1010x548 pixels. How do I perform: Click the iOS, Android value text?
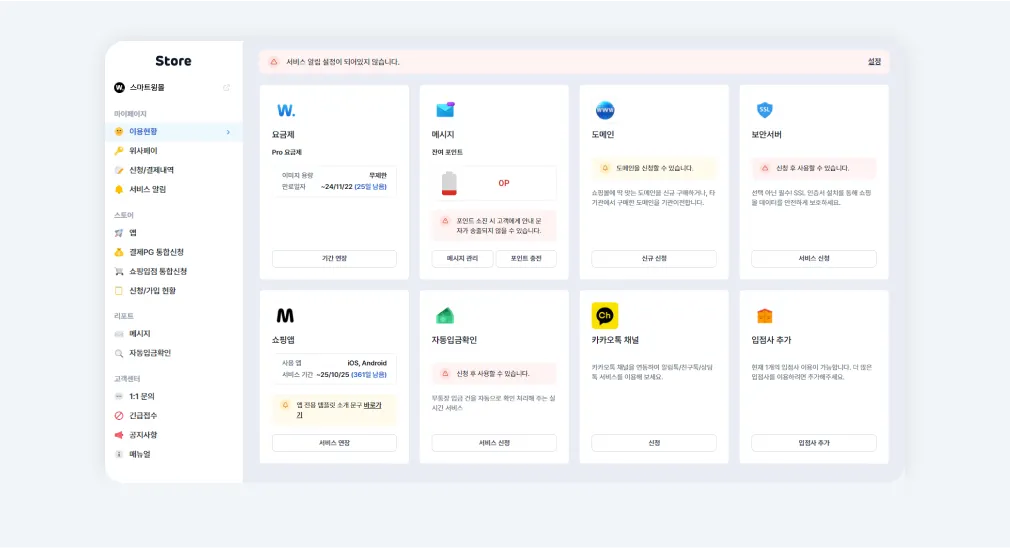pyautogui.click(x=367, y=363)
